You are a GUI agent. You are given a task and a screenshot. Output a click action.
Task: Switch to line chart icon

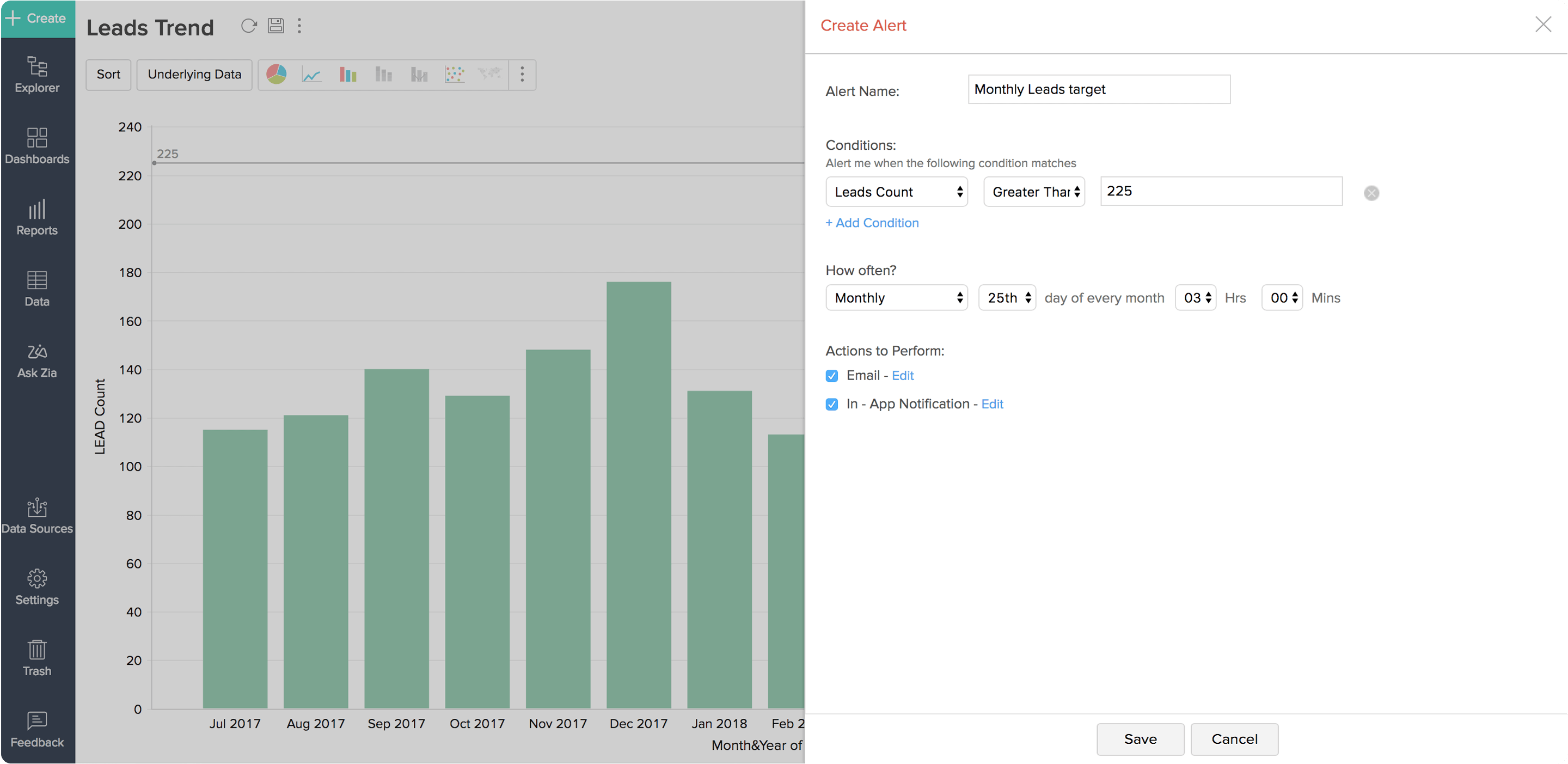coord(311,74)
